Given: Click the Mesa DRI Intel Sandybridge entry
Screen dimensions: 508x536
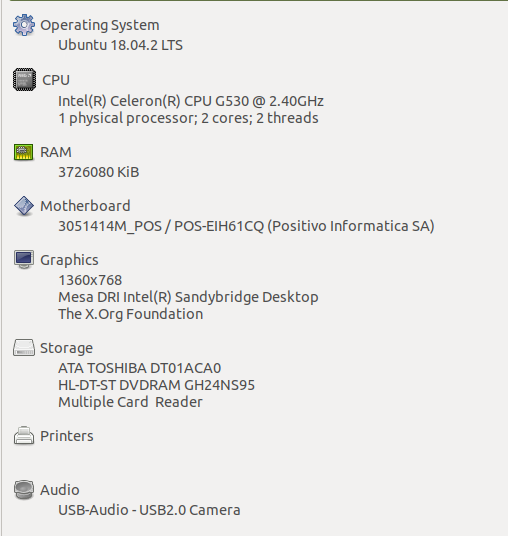Looking at the screenshot, I should [188, 297].
